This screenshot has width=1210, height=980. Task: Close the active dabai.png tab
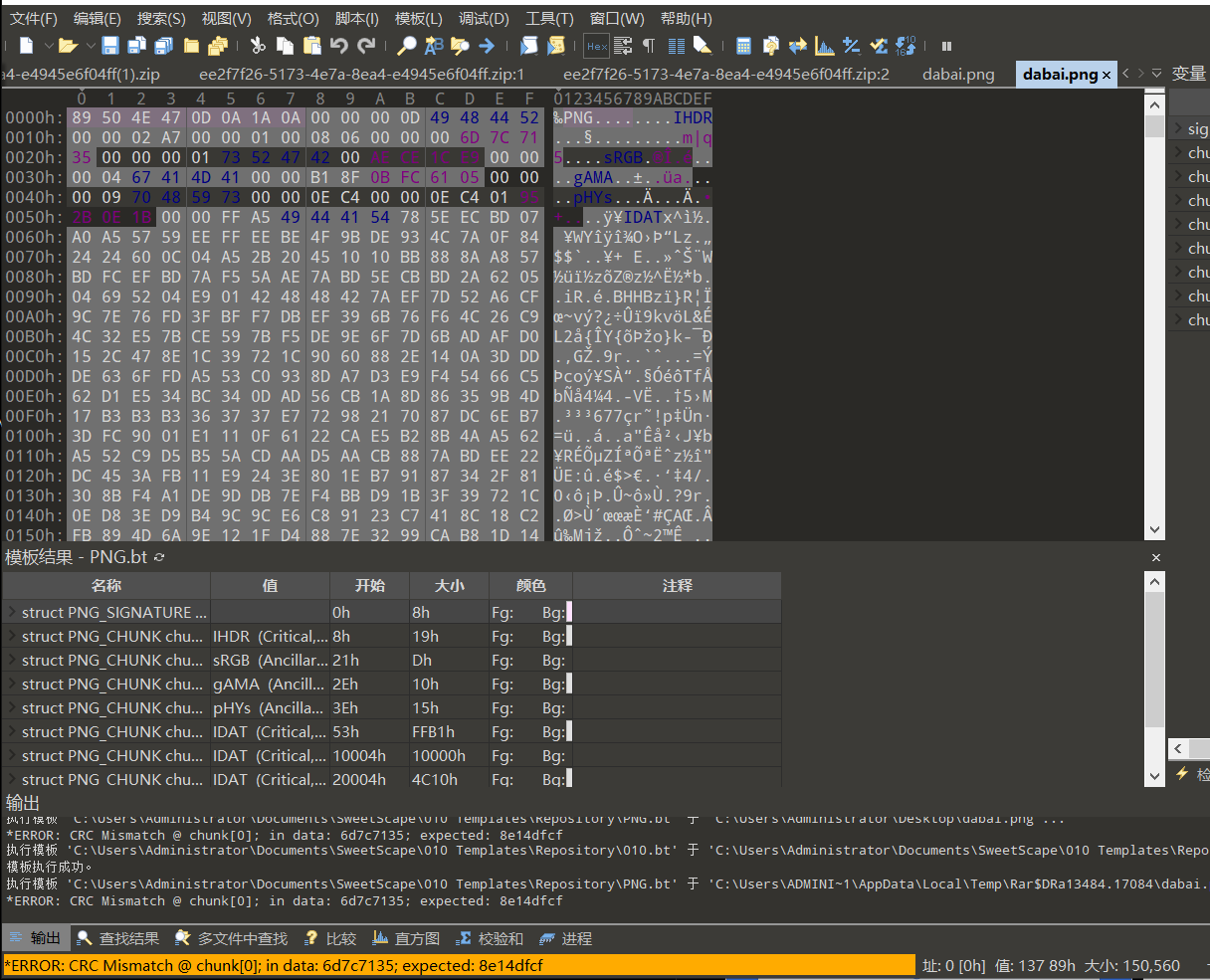1107,75
